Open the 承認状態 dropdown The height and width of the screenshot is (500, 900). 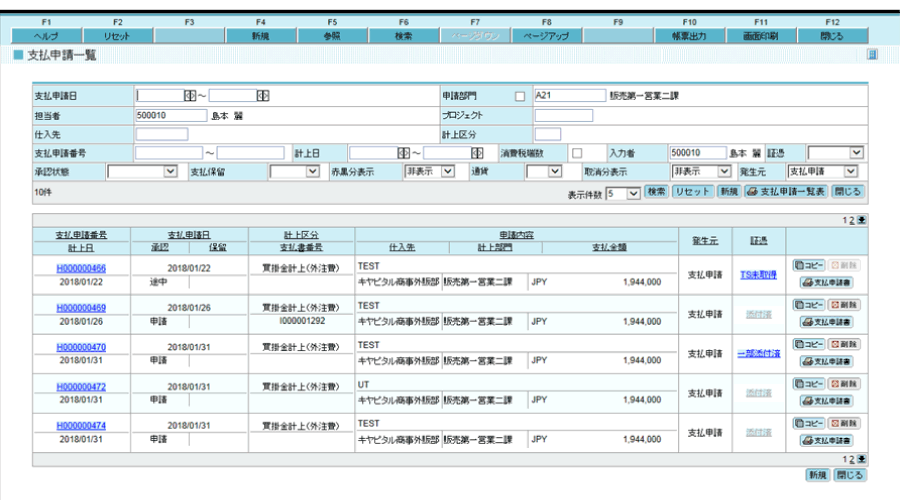point(142,172)
